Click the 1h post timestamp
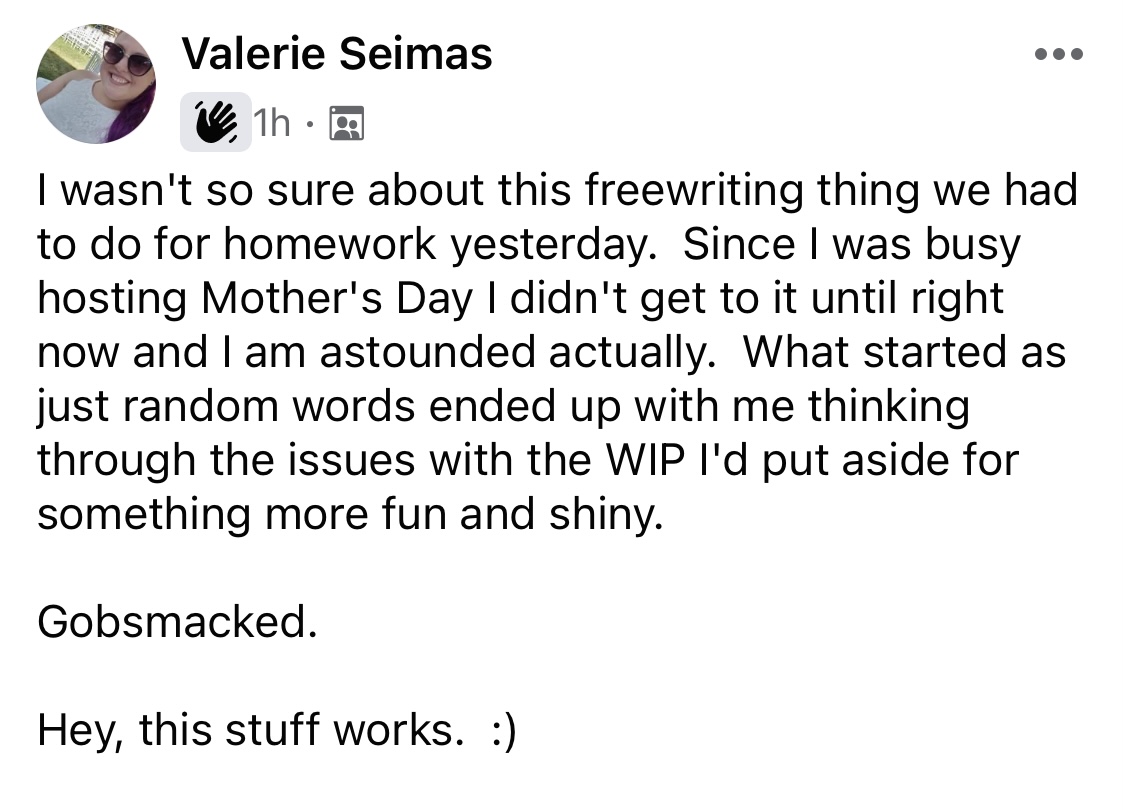Screen dimensions: 1125x810 pos(272,123)
